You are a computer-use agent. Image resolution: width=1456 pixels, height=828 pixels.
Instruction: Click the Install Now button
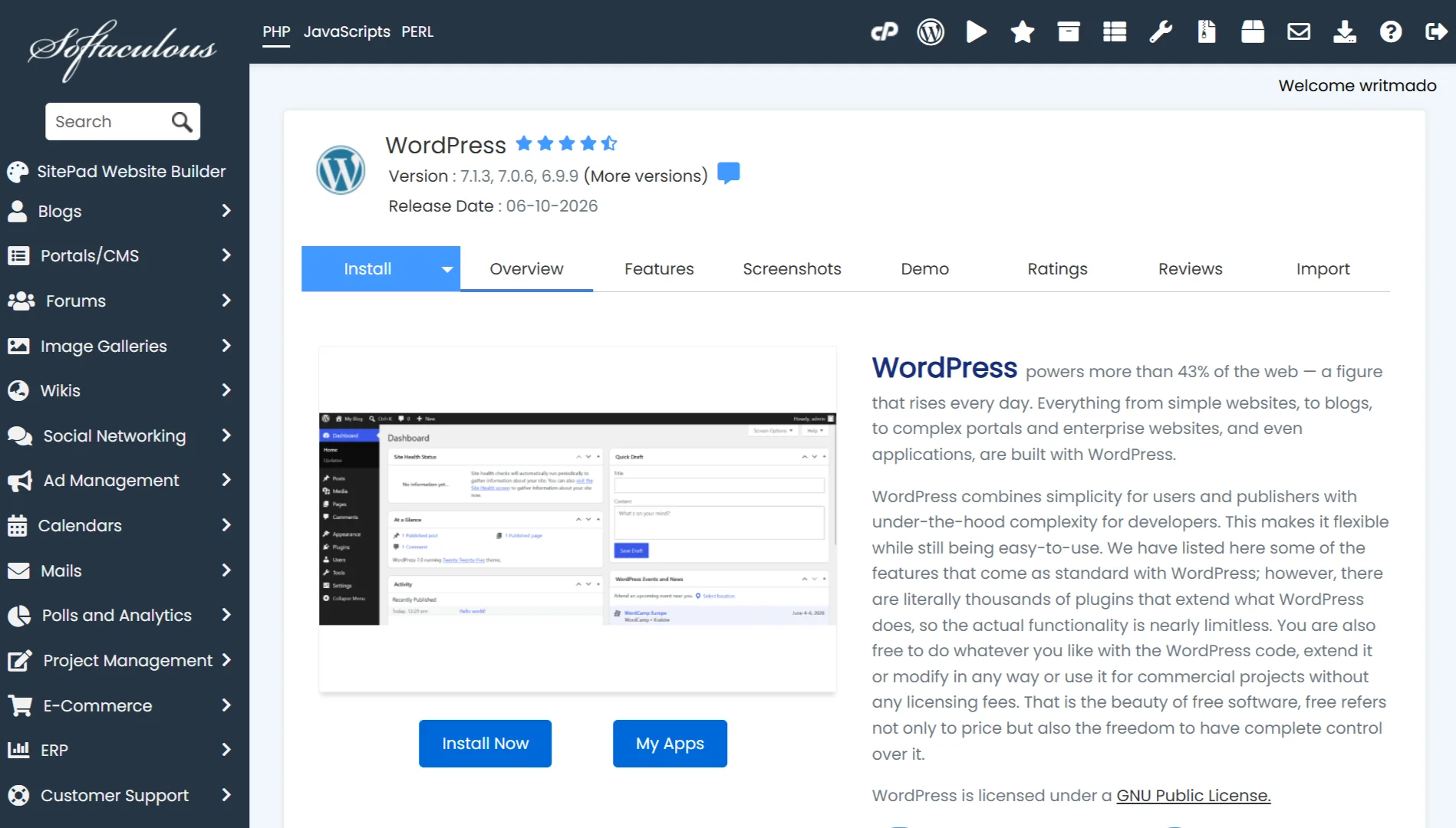click(x=486, y=744)
